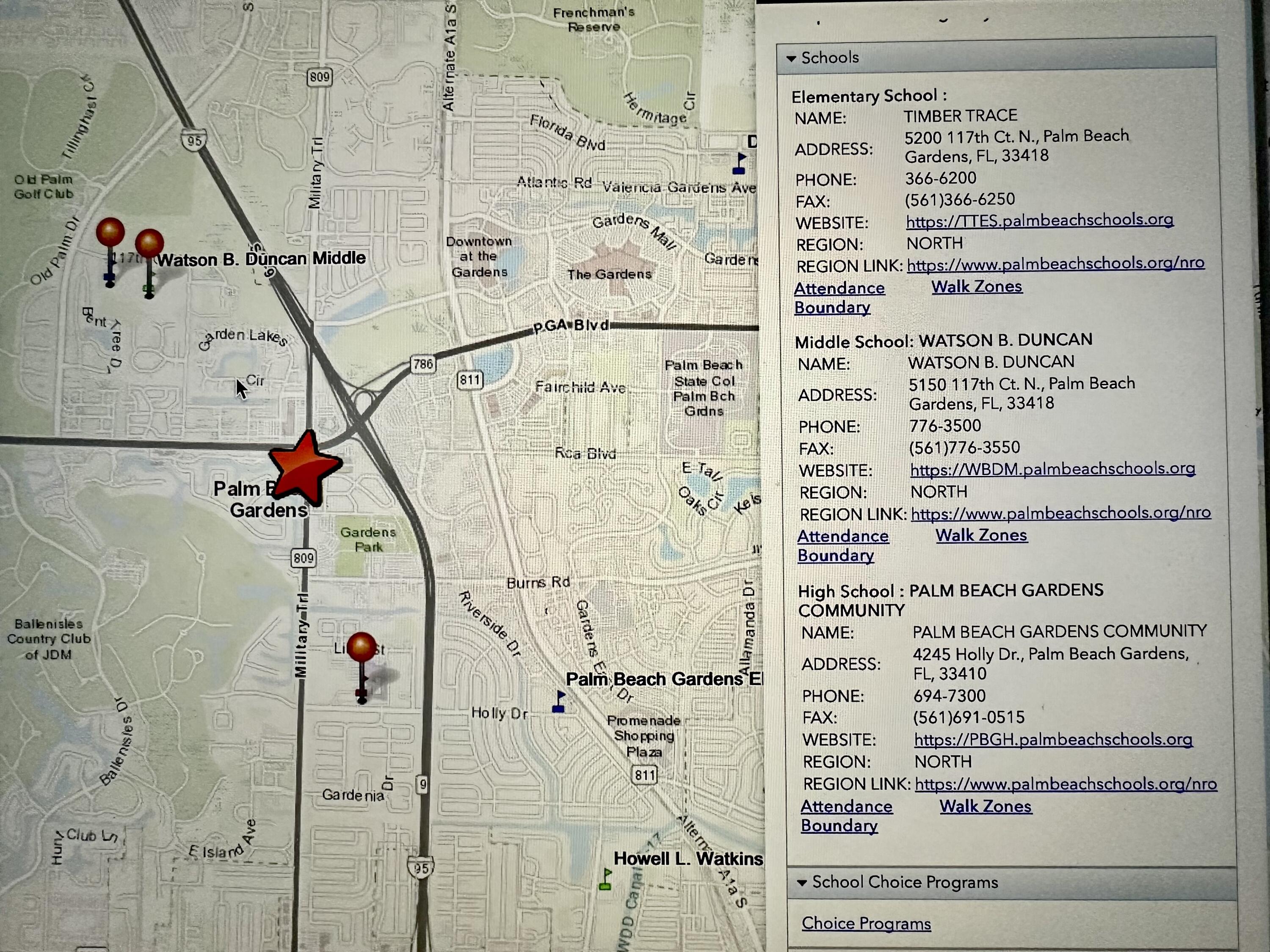
Task: Open Walk Zones for Palm Beach Gardens Community
Action: click(985, 807)
